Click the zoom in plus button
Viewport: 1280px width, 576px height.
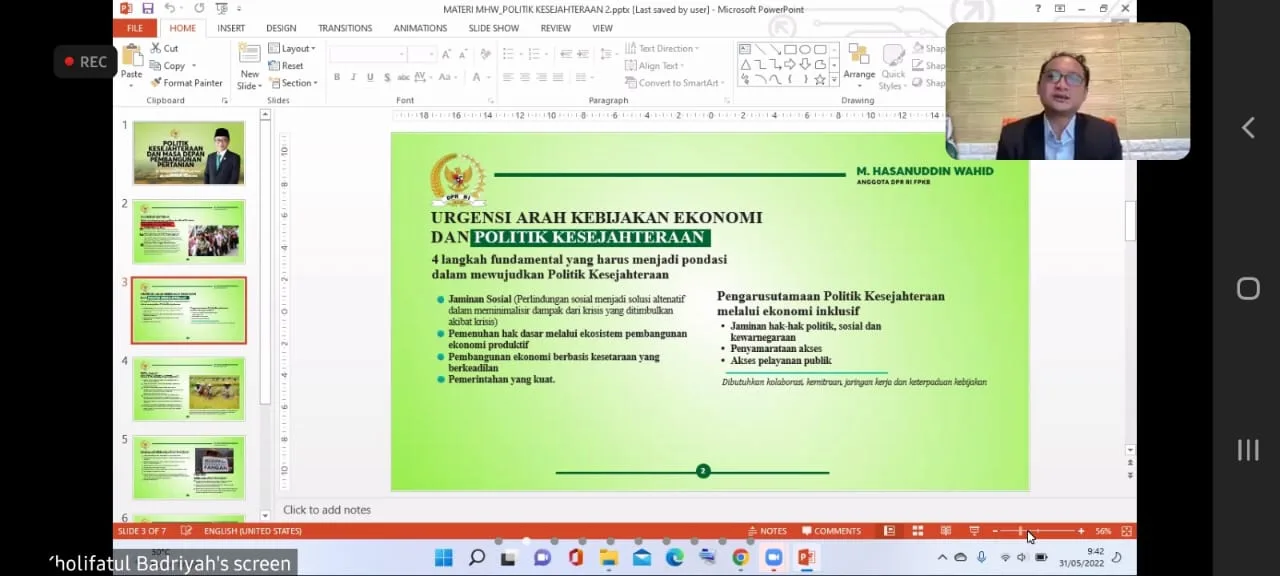click(1081, 531)
